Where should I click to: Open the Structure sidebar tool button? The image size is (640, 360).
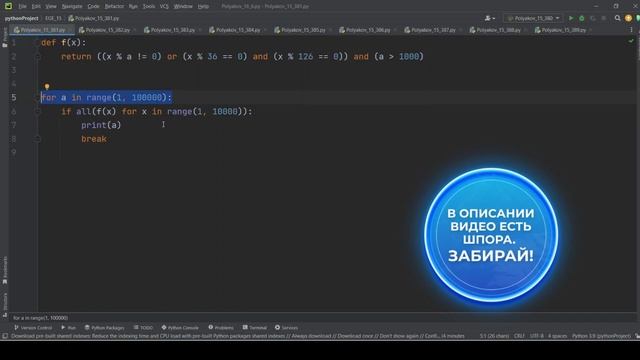click(x=5, y=304)
